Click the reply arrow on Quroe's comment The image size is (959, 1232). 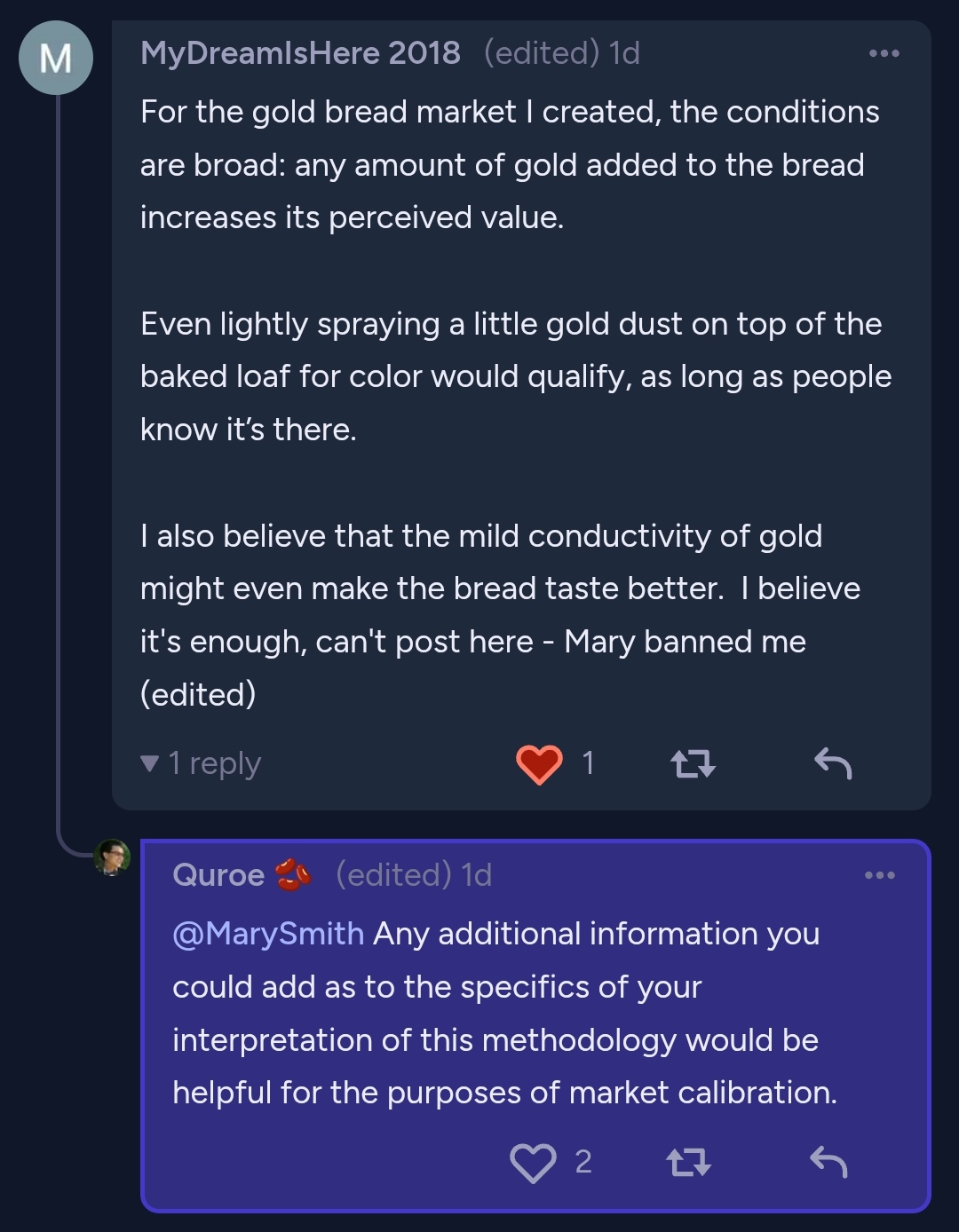pyautogui.click(x=828, y=1162)
